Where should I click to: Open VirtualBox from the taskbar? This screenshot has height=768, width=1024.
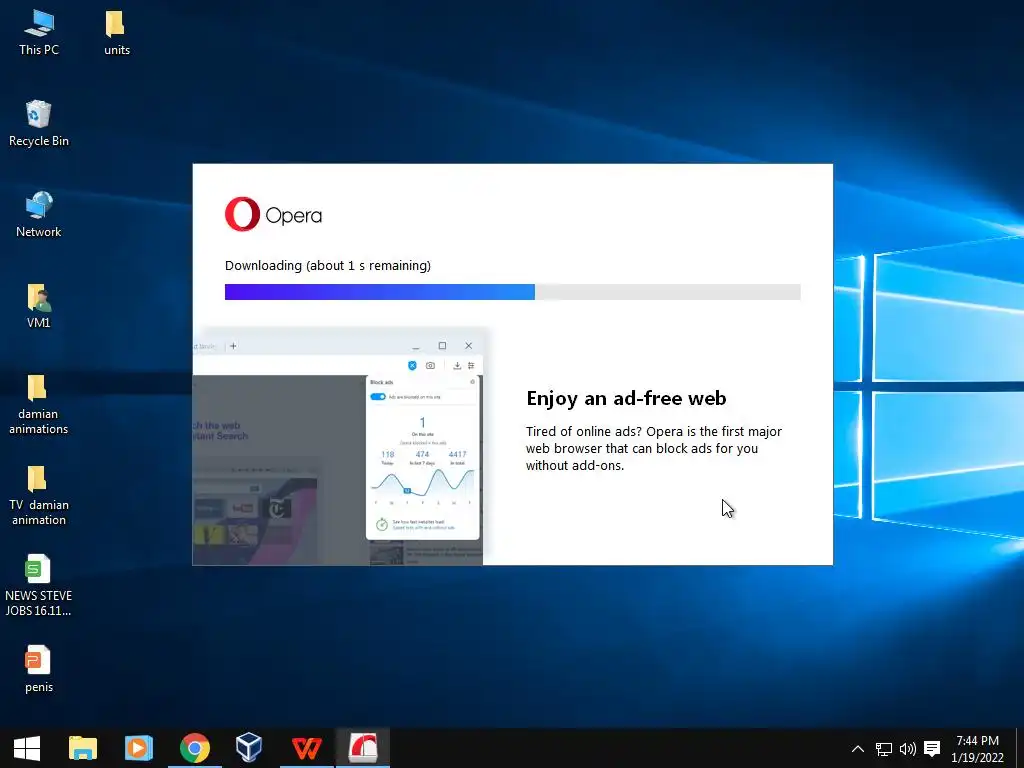[249, 748]
